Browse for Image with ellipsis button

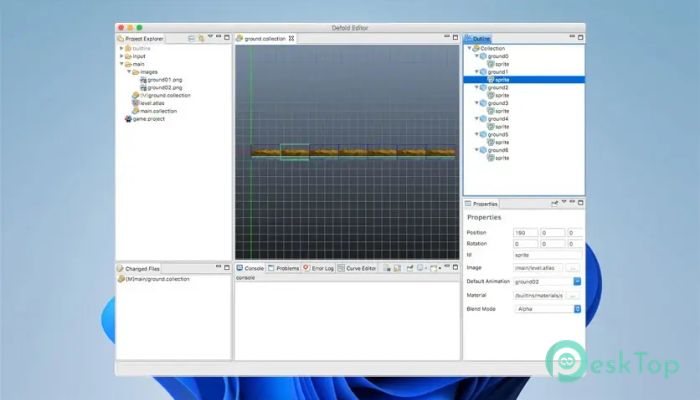(x=573, y=268)
